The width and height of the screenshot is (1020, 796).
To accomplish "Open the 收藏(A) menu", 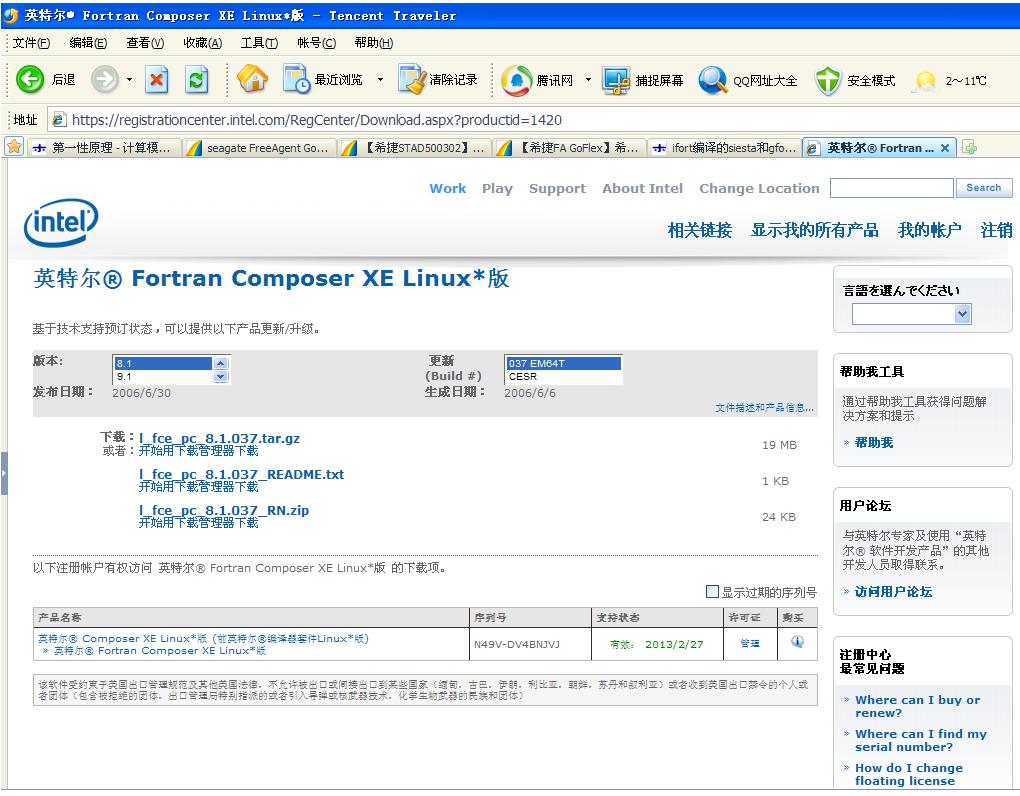I will click(202, 43).
